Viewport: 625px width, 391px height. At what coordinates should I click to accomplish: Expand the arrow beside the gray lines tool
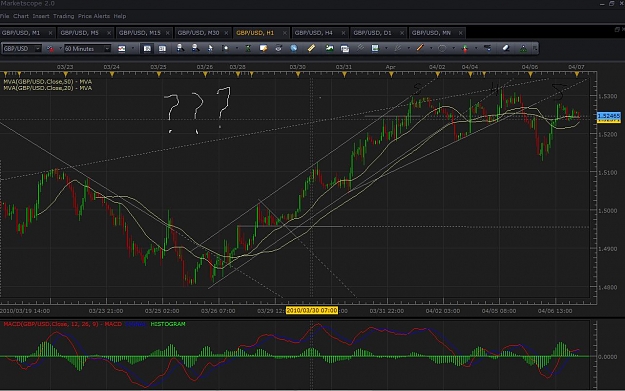click(409, 49)
